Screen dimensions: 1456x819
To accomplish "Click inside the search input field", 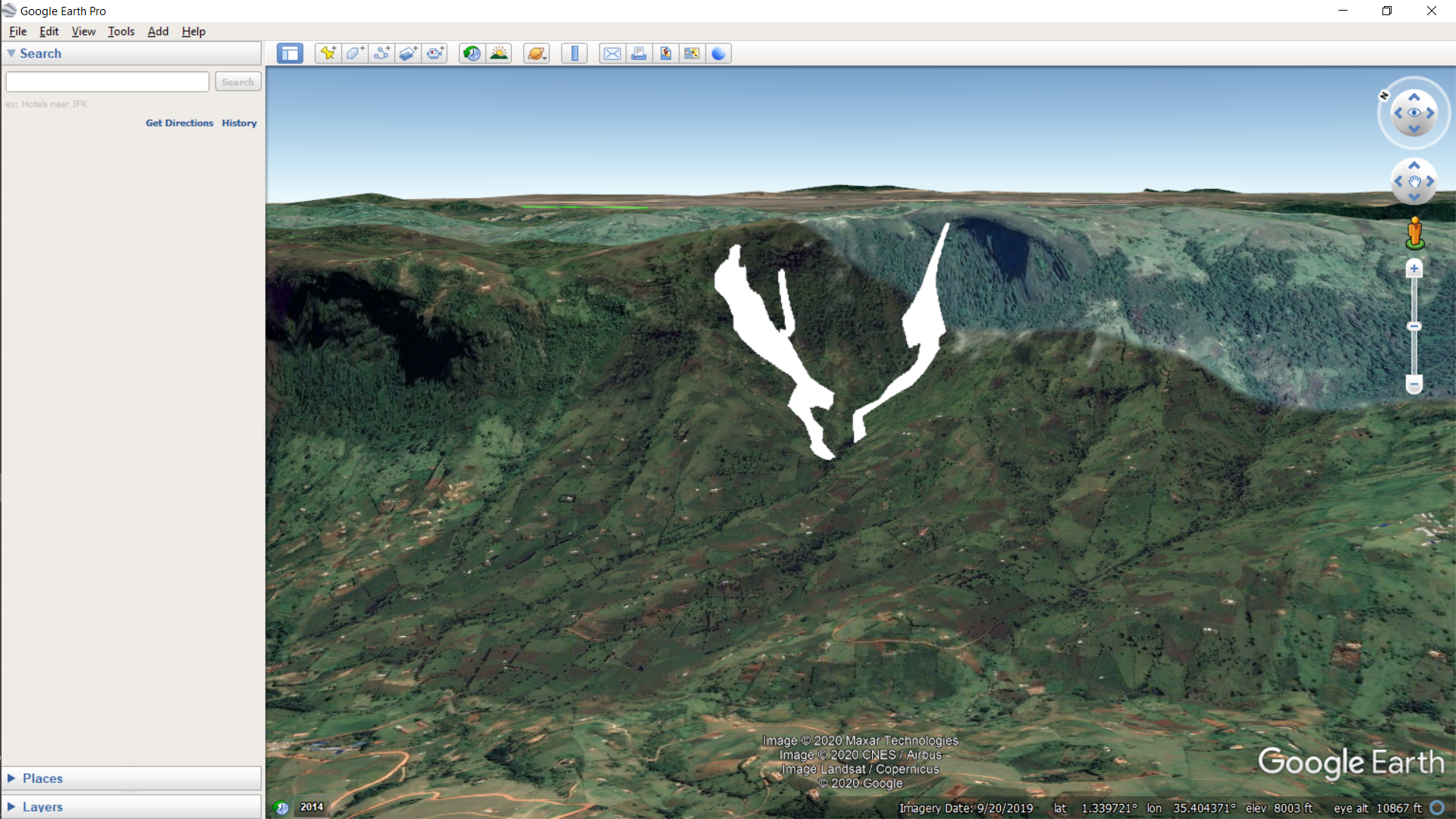I will pos(108,82).
